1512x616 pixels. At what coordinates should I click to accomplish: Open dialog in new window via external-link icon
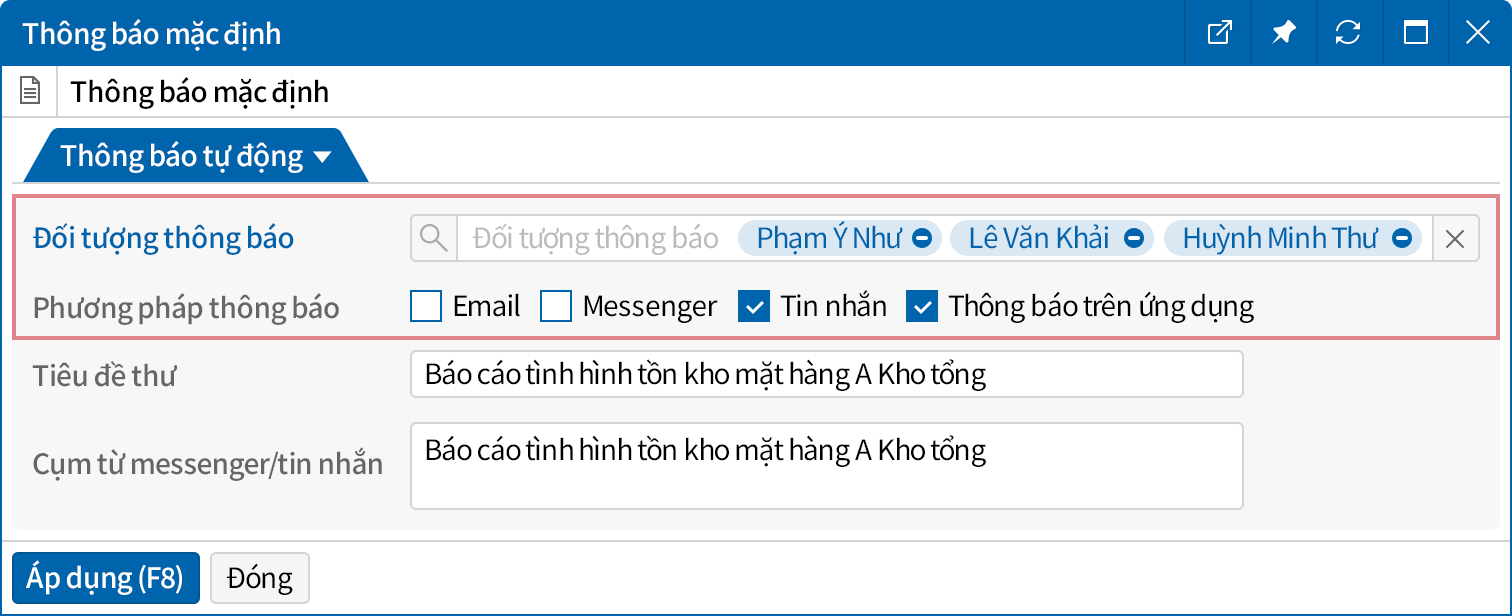click(1218, 32)
